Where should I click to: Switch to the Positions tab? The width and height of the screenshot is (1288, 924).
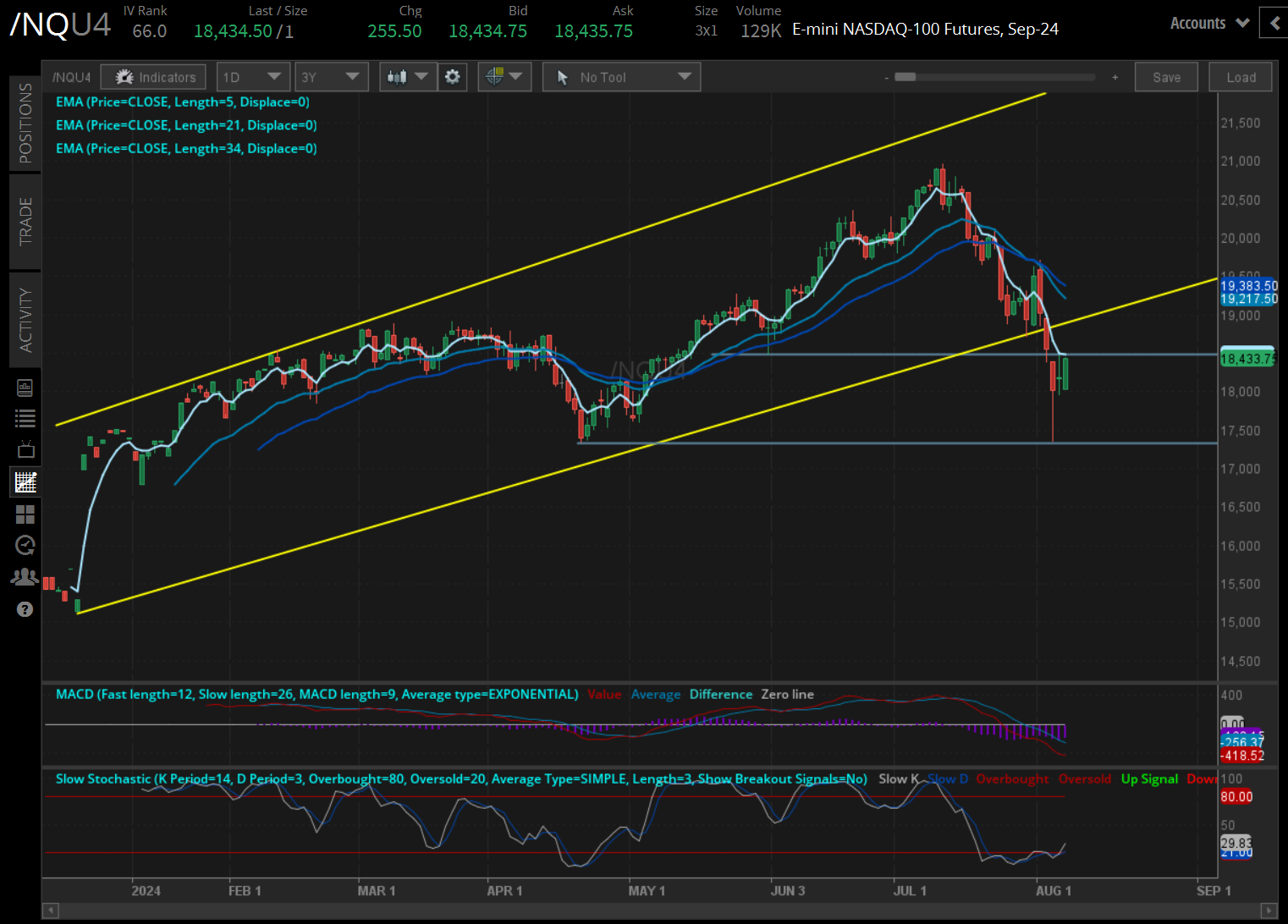25,123
